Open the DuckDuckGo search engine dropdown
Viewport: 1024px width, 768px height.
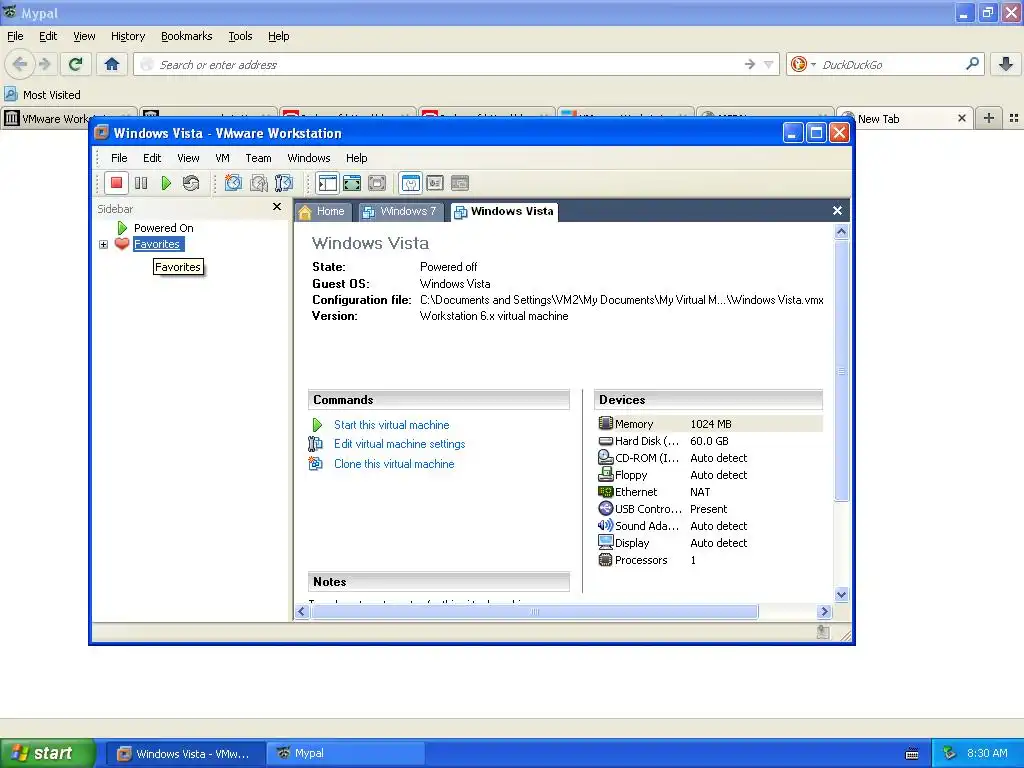(803, 65)
